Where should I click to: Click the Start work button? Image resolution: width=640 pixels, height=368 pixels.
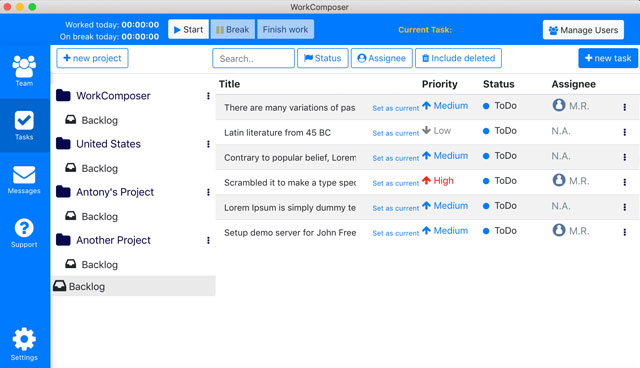point(188,29)
